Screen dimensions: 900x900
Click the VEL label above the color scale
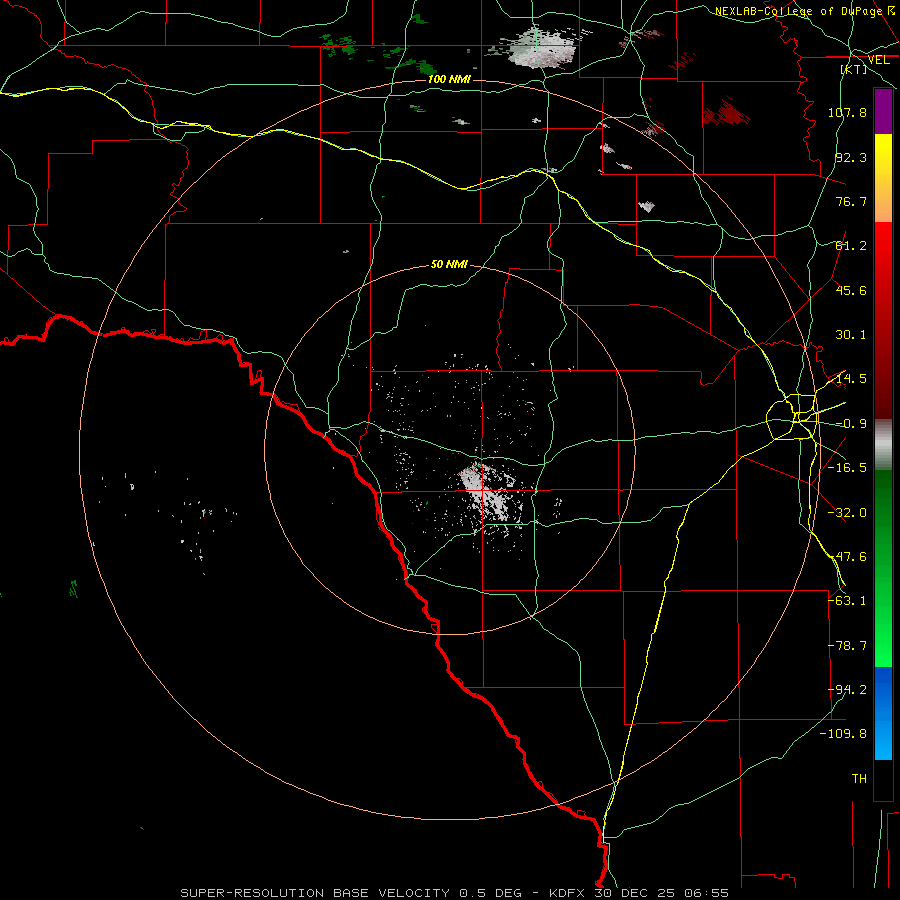[x=878, y=60]
